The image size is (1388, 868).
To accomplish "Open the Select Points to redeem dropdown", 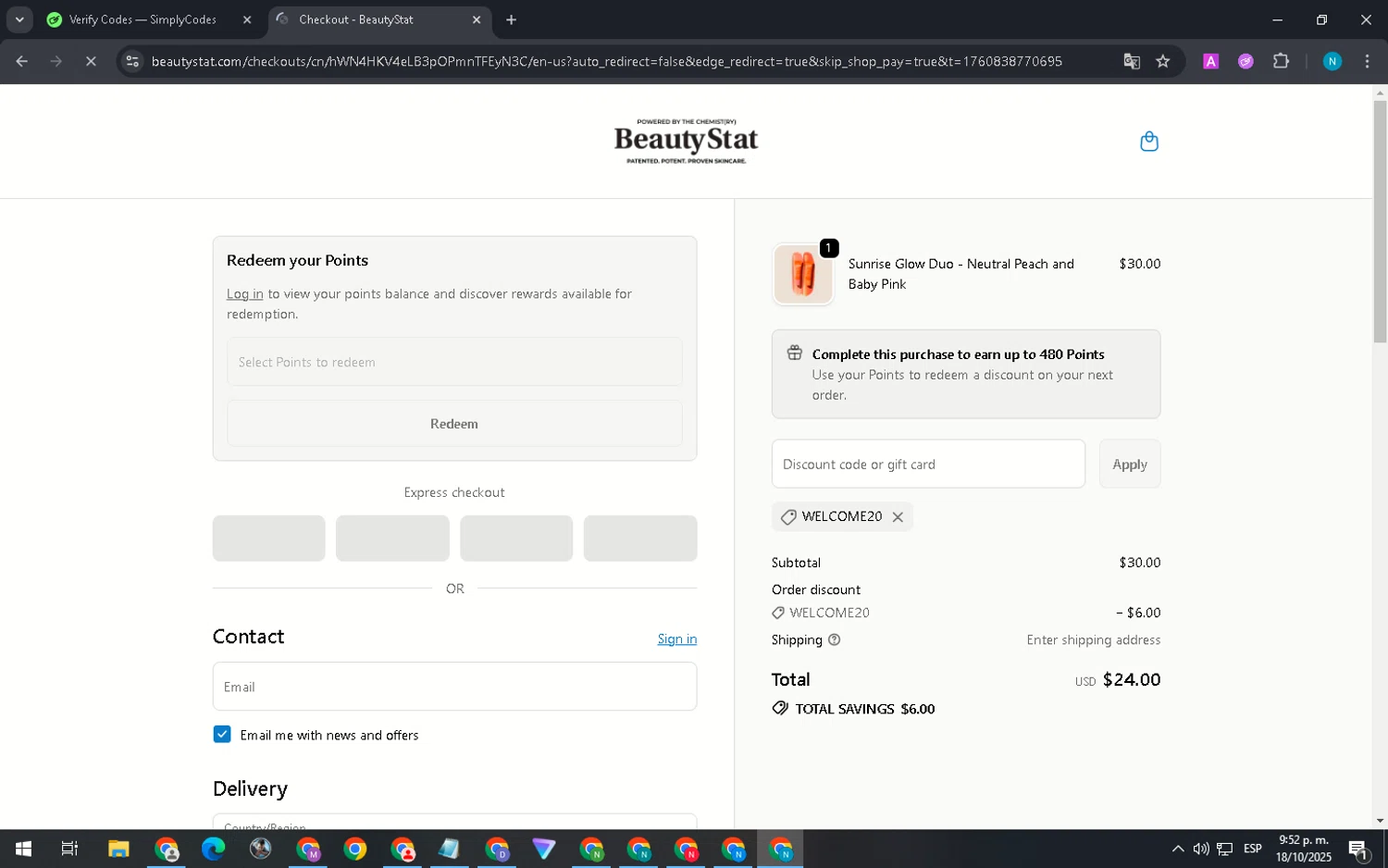I will click(454, 362).
